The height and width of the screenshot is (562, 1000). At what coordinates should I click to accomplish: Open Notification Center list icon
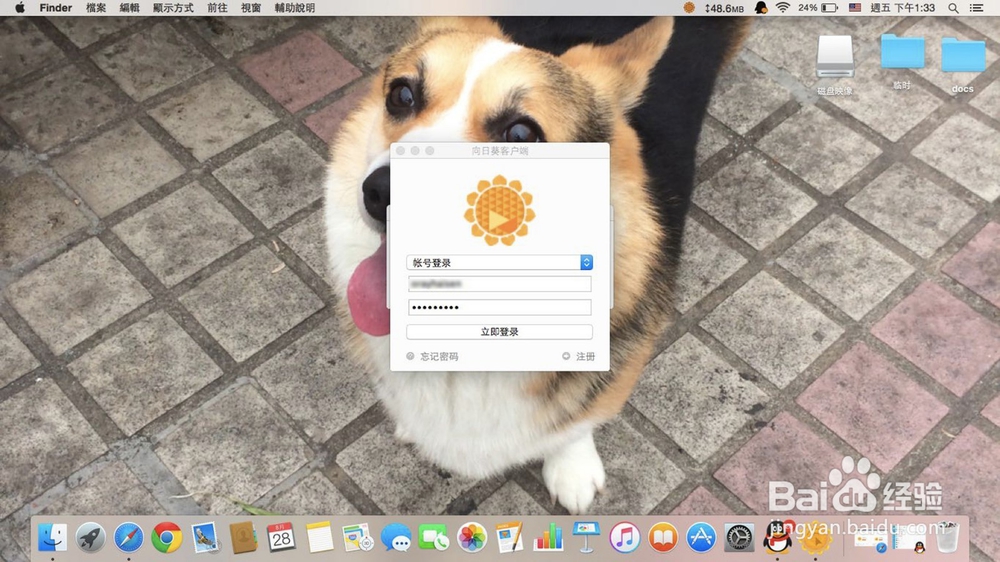tap(976, 8)
